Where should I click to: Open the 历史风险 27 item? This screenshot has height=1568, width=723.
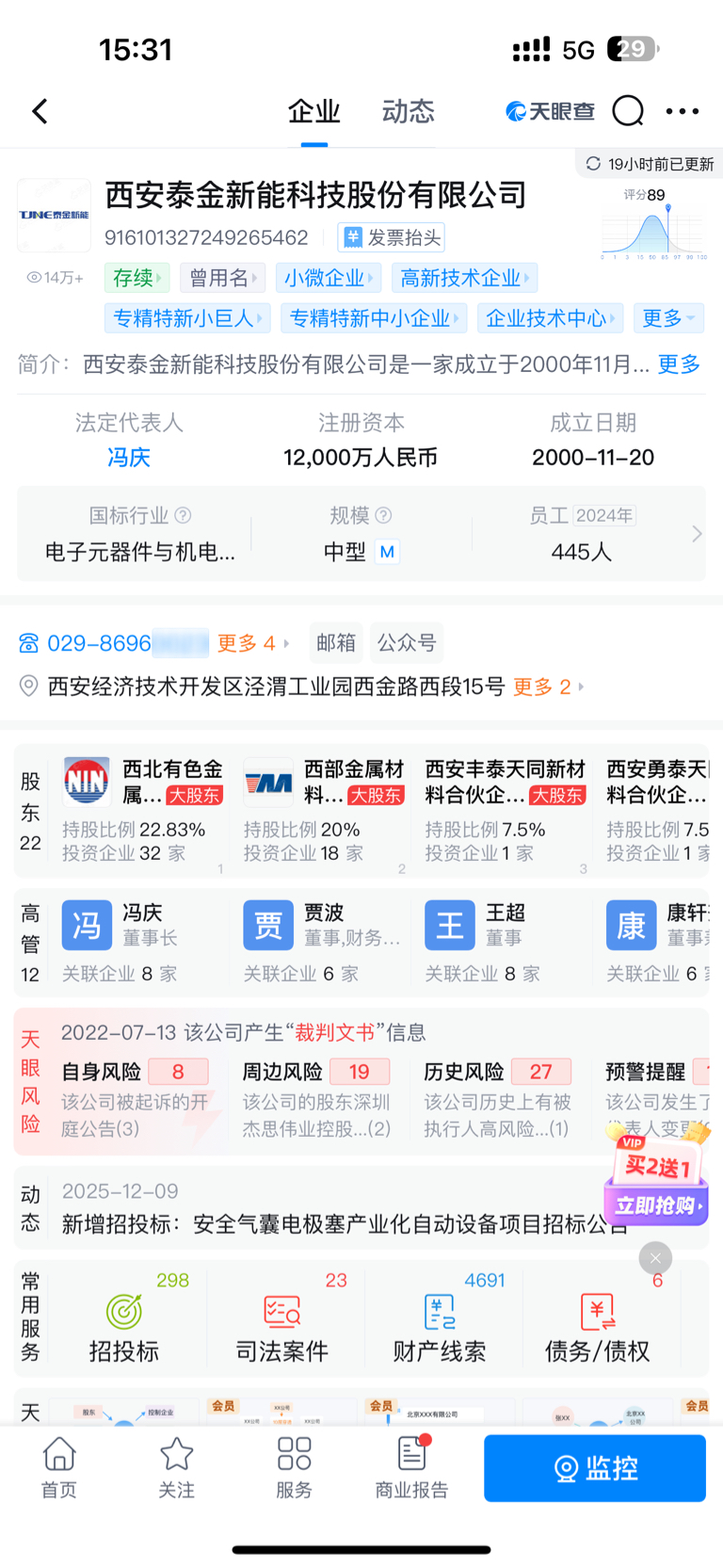coord(498,1099)
